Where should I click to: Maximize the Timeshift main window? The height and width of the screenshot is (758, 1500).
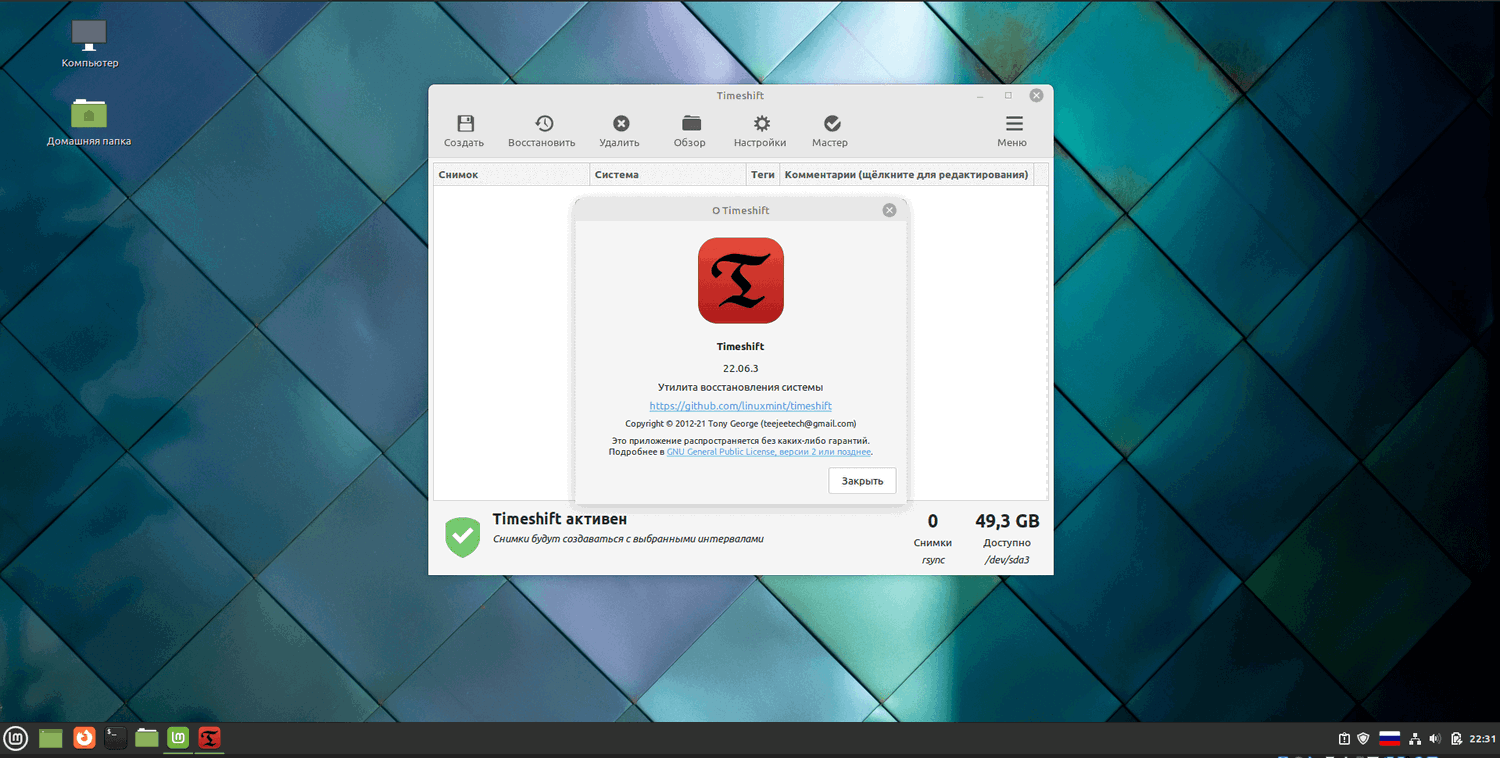[x=1008, y=96]
